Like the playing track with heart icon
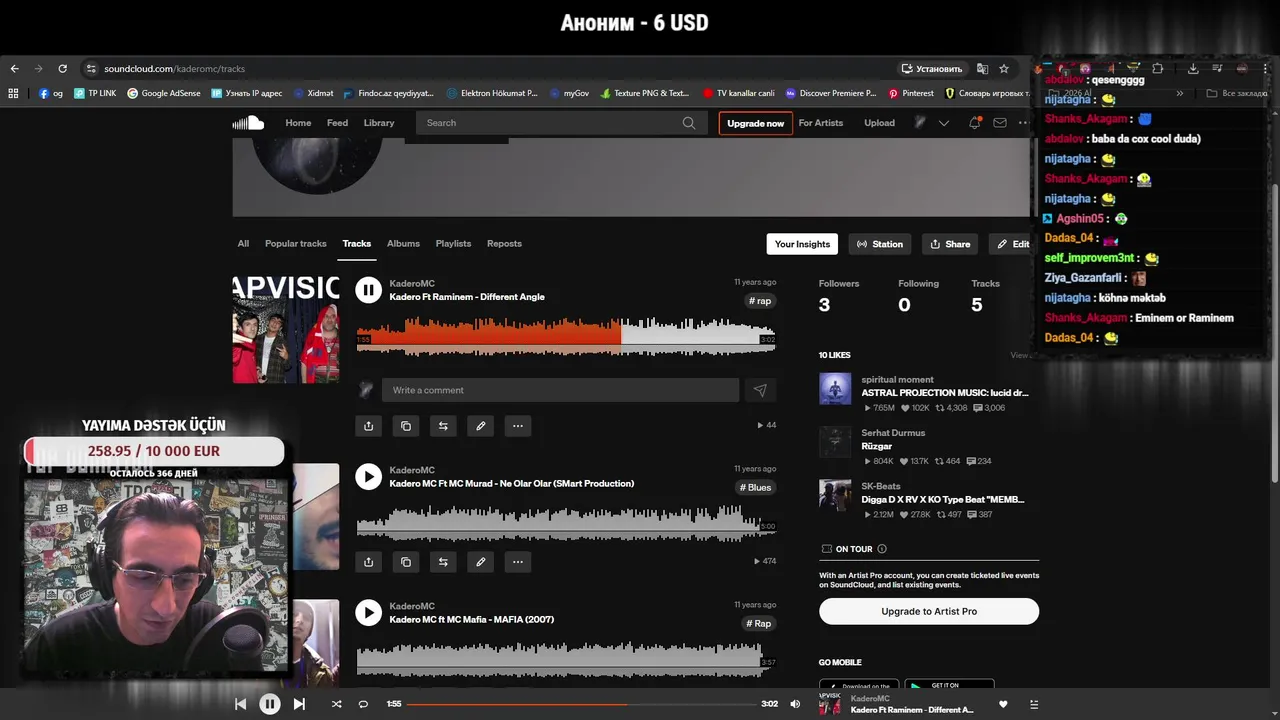Viewport: 1280px width, 720px height. (x=1003, y=704)
